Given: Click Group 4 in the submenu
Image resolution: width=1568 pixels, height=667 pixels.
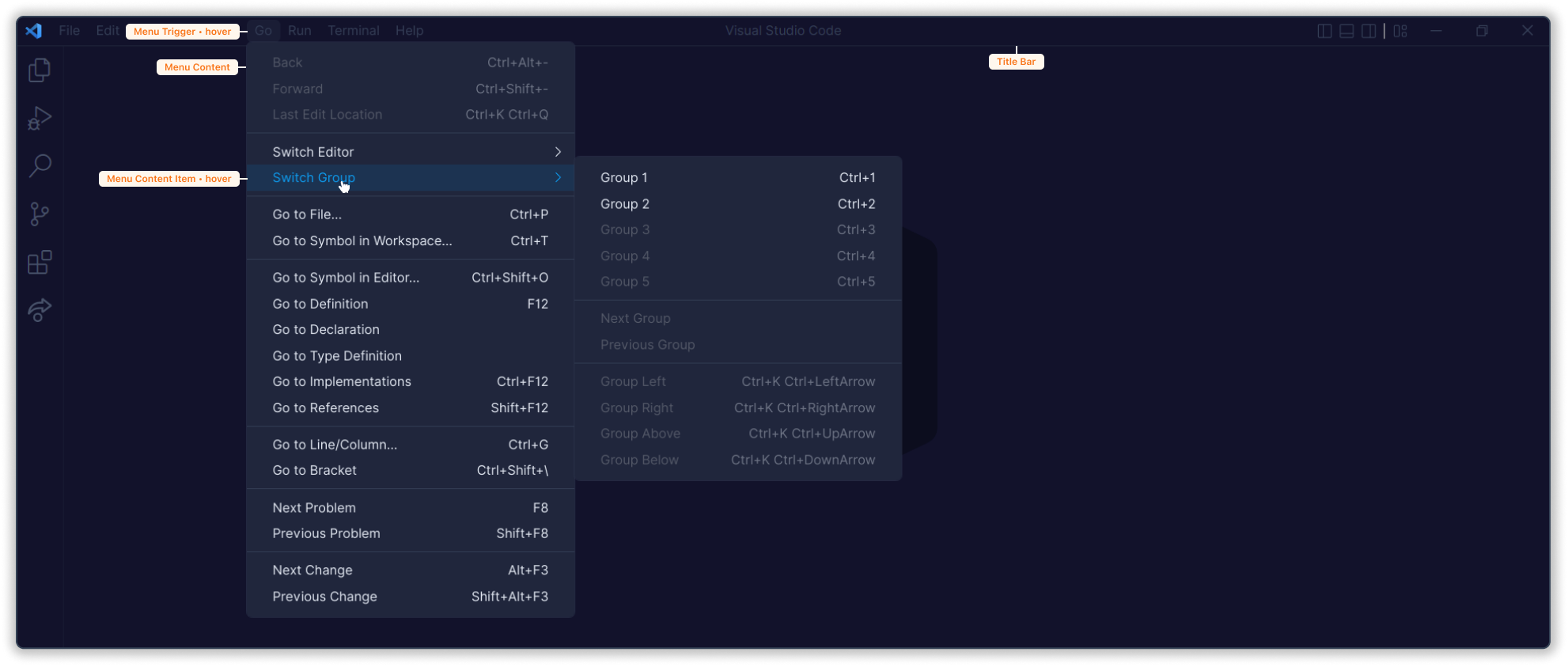Looking at the screenshot, I should 738,256.
